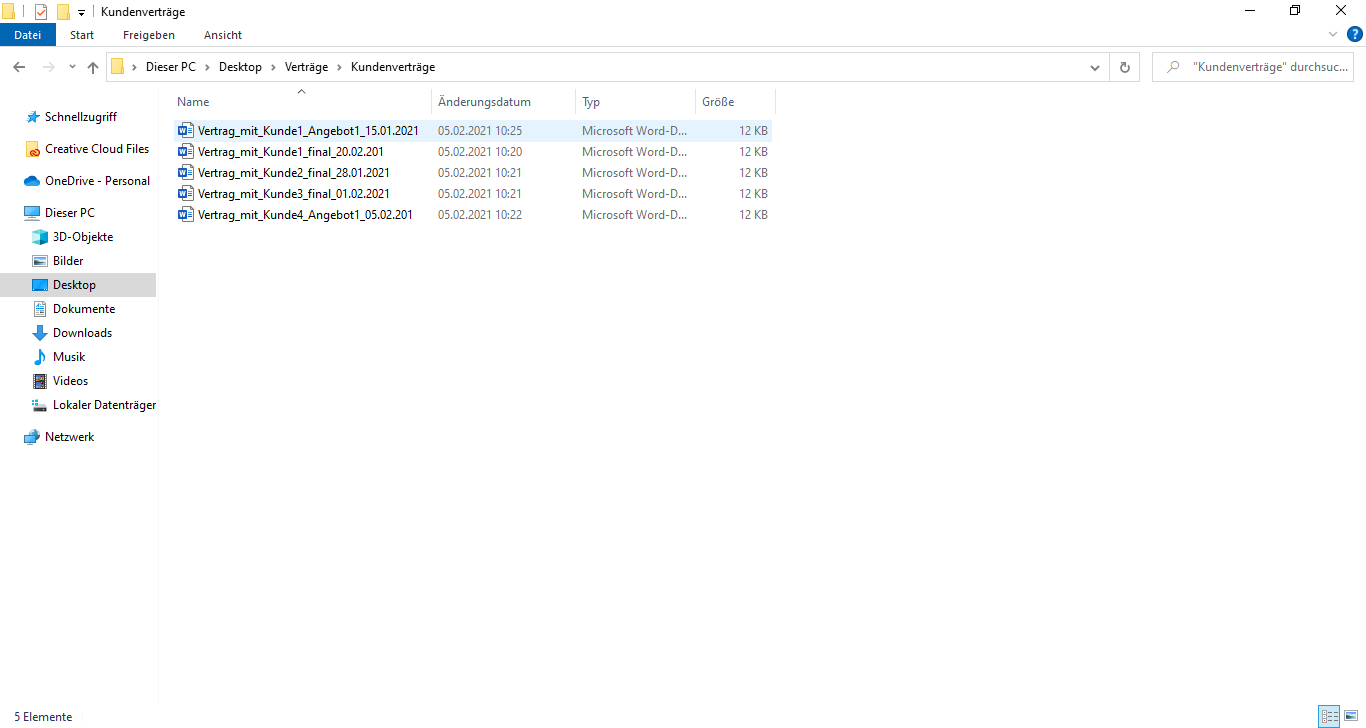This screenshot has height=728, width=1366.
Task: Navigate to Verträge in the breadcrumb
Action: [x=308, y=67]
